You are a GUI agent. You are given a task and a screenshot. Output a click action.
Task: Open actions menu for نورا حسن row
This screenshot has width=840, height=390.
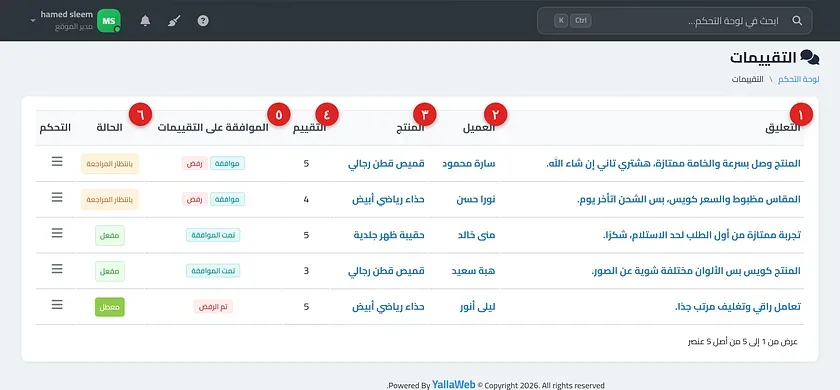point(57,197)
